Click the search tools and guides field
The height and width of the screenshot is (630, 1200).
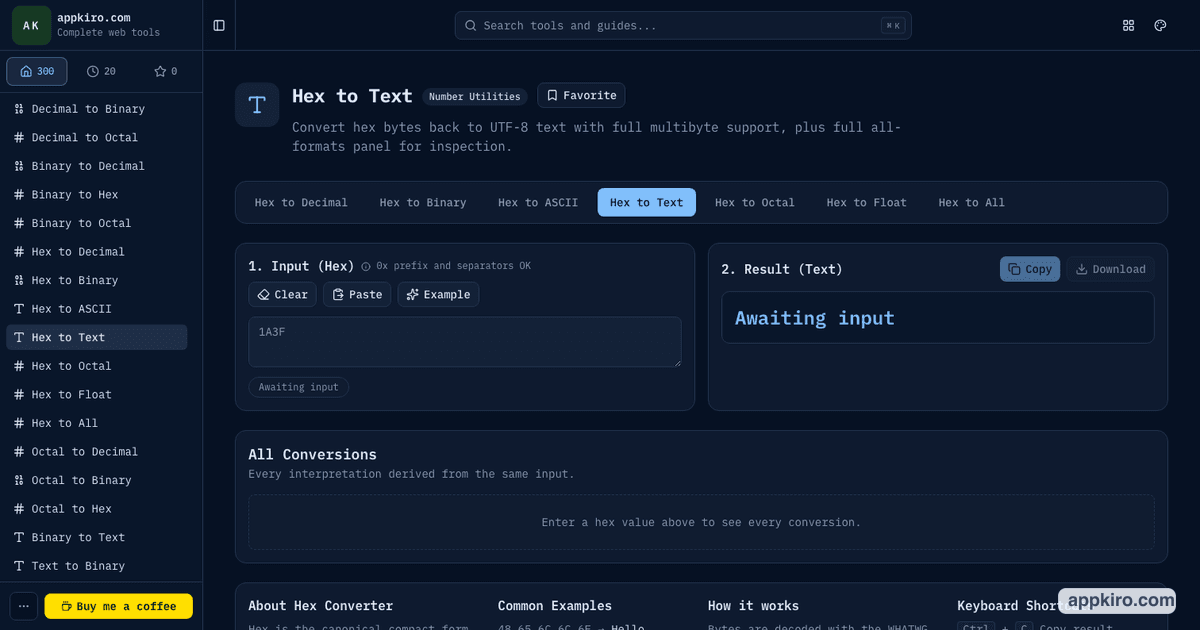pos(683,25)
